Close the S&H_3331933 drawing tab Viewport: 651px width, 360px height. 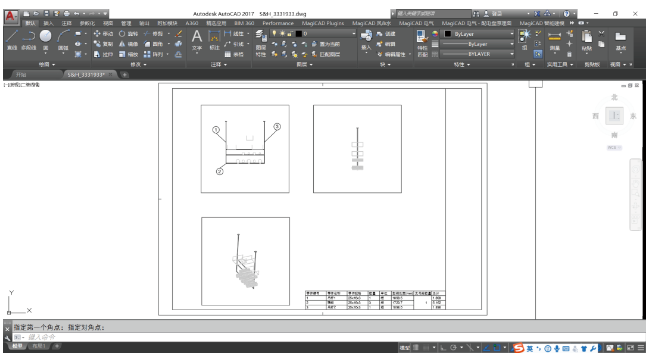pos(110,75)
